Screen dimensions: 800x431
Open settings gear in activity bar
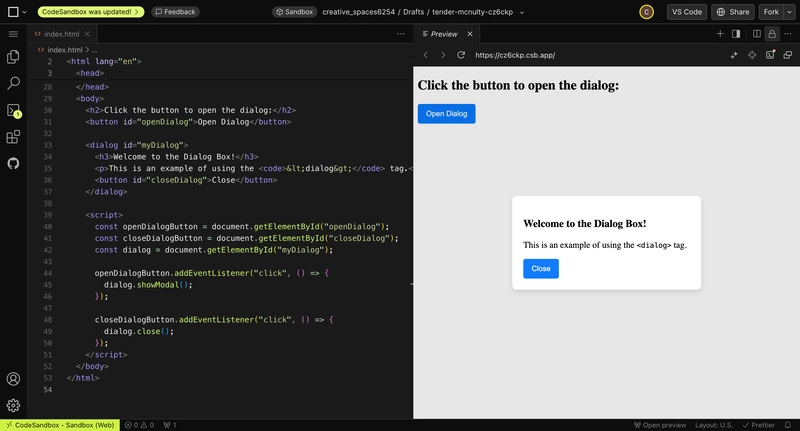click(14, 405)
